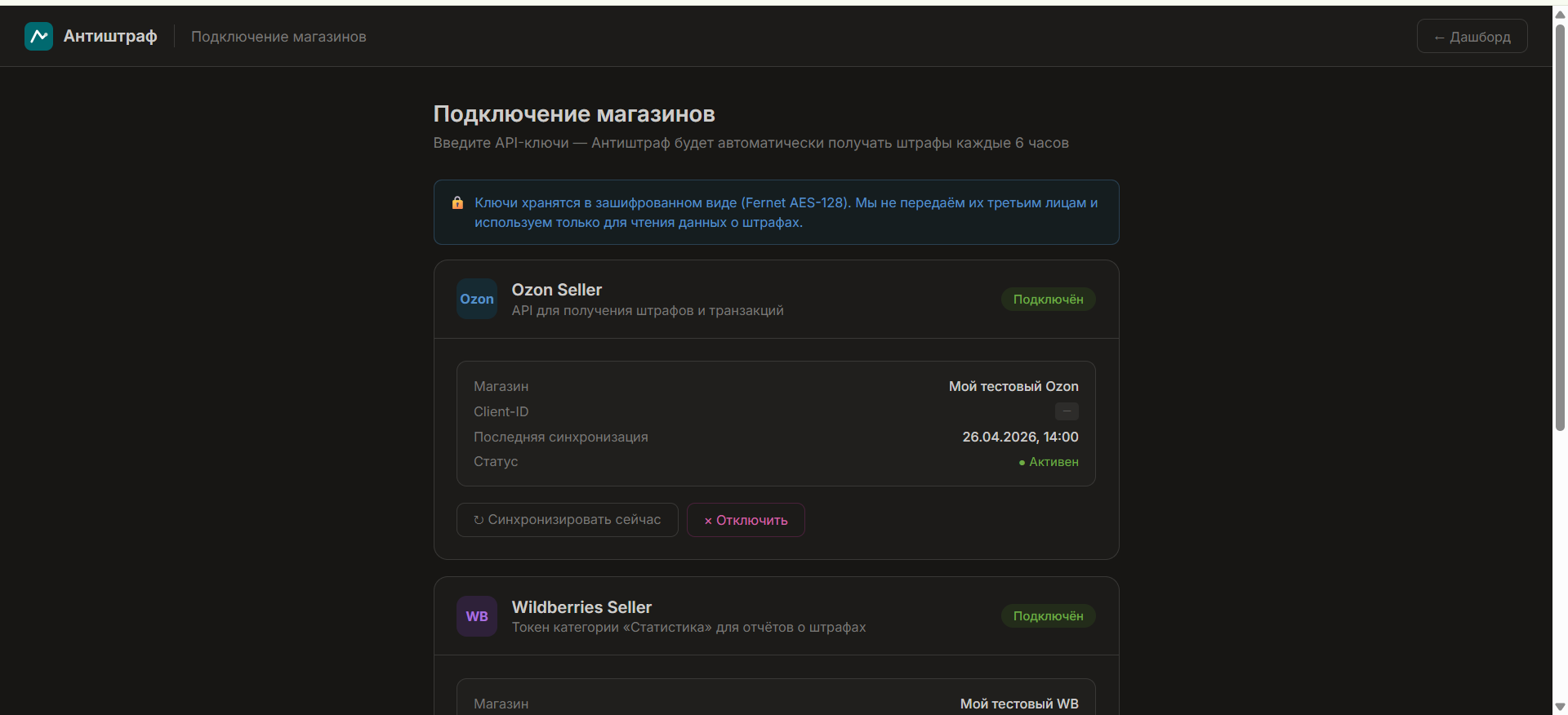Click the scrollbar down arrow
1568x715 pixels.
(x=1560, y=707)
